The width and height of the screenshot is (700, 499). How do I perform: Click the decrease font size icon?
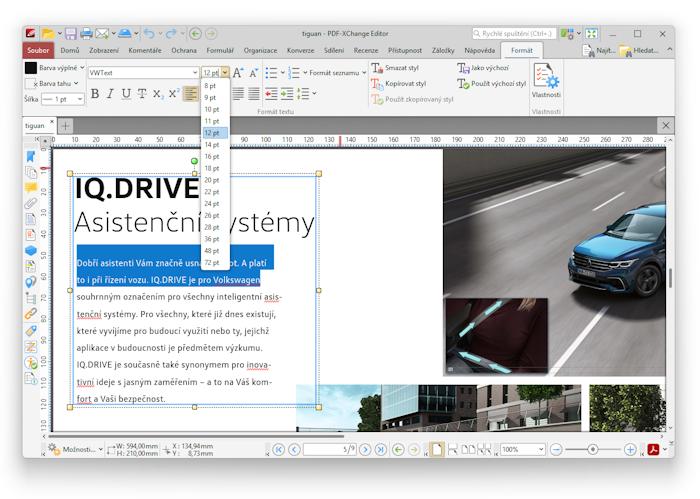[254, 73]
